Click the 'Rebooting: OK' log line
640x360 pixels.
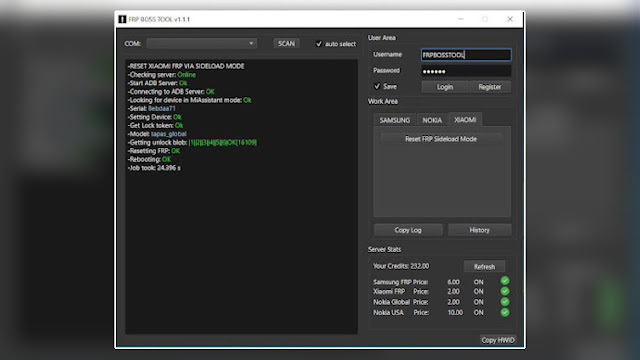(x=149, y=159)
